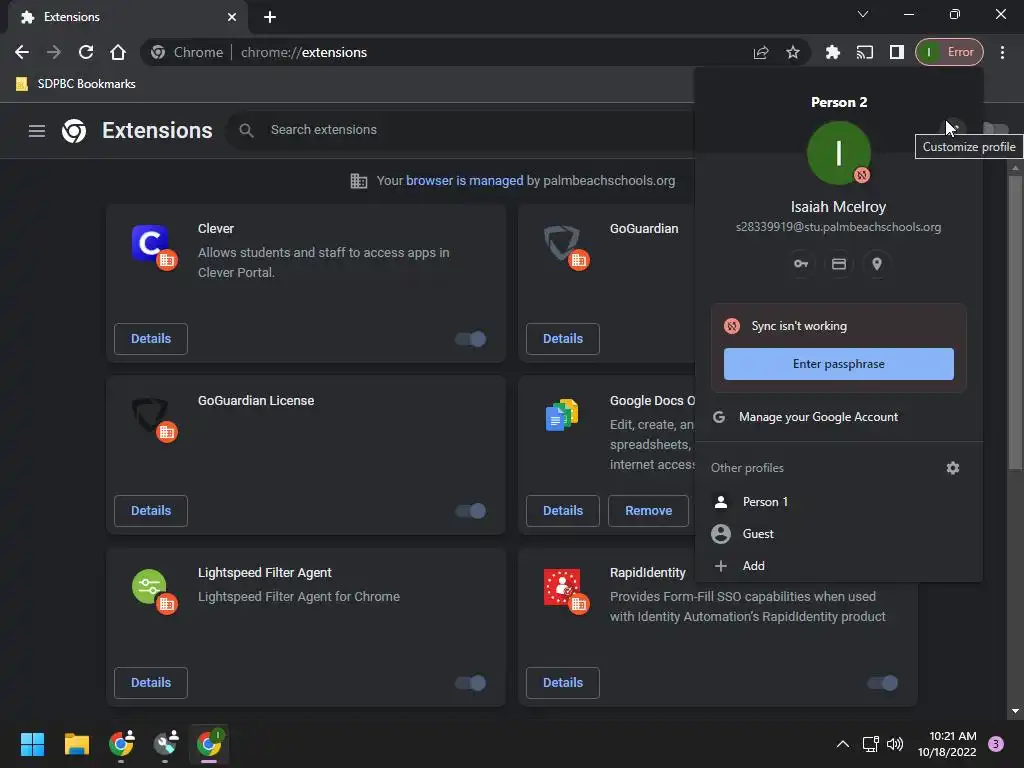Go back with the browser back arrow
The height and width of the screenshot is (768, 1024).
click(22, 52)
